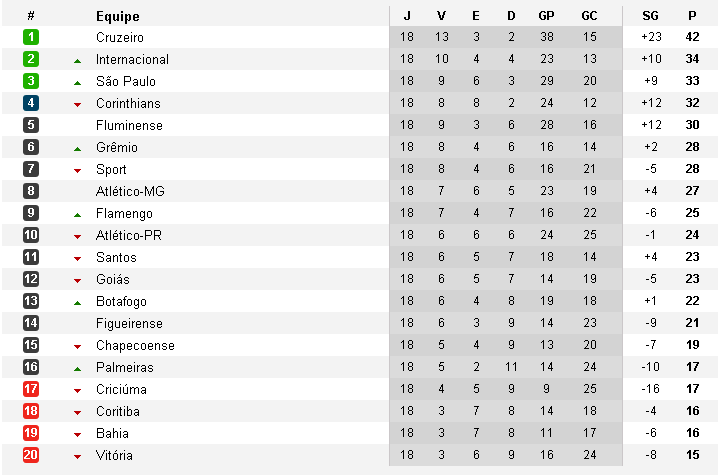Click the red down arrow beside Corinthians
Screen dimensions: 718x475
77,104
